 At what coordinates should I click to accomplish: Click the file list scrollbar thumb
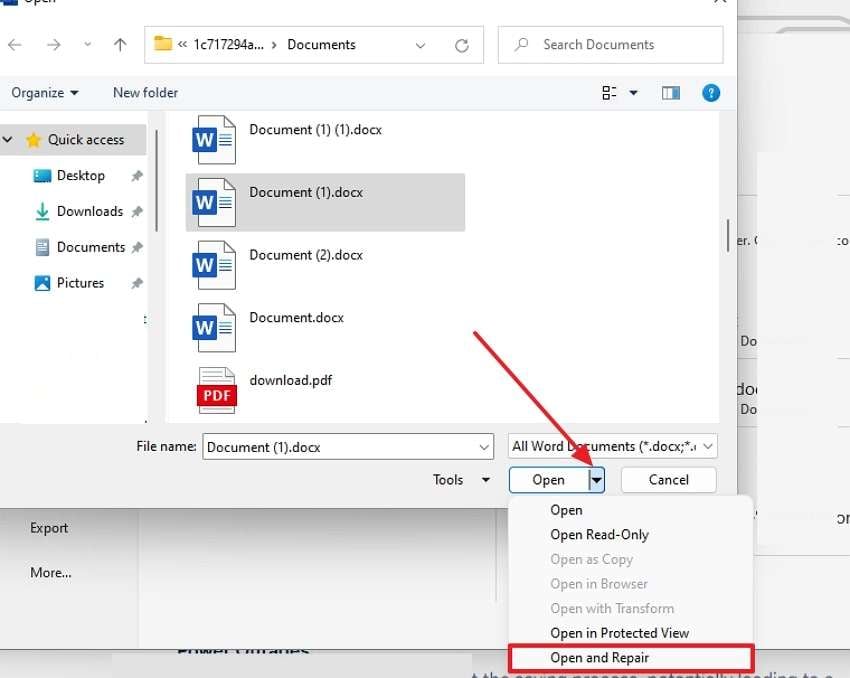727,235
